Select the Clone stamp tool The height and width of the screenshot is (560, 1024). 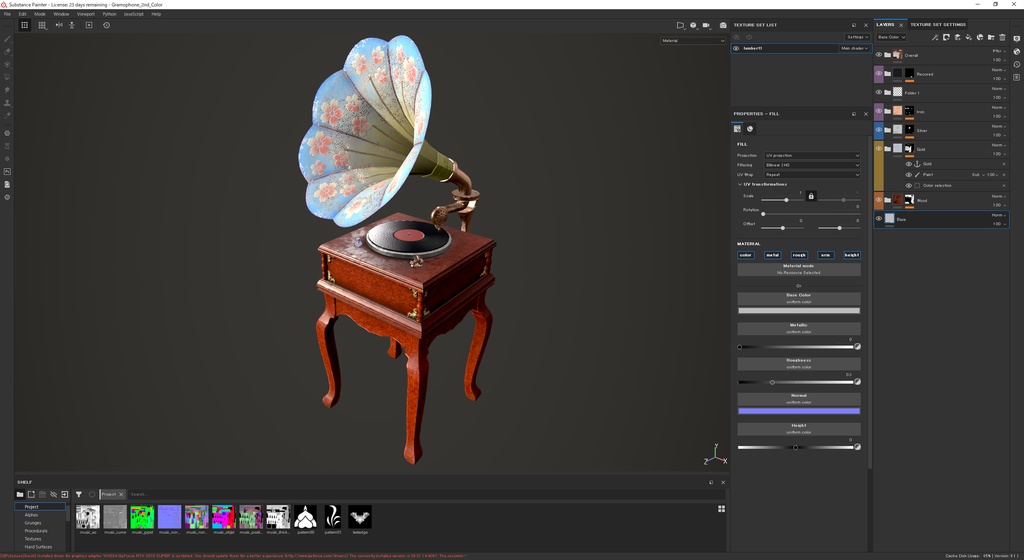(x=7, y=102)
